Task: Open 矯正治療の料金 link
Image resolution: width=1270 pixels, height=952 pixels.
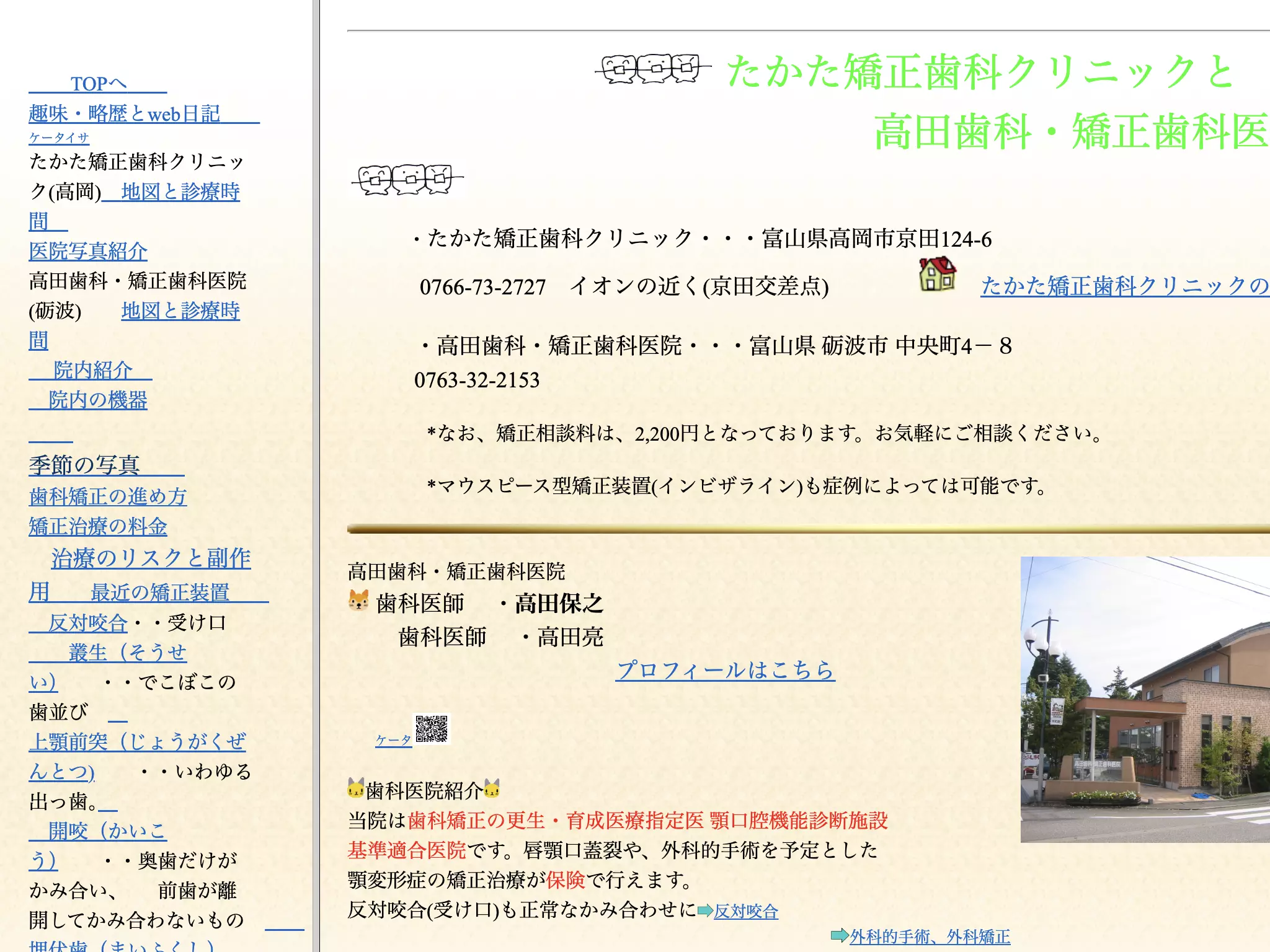Action: (x=98, y=527)
